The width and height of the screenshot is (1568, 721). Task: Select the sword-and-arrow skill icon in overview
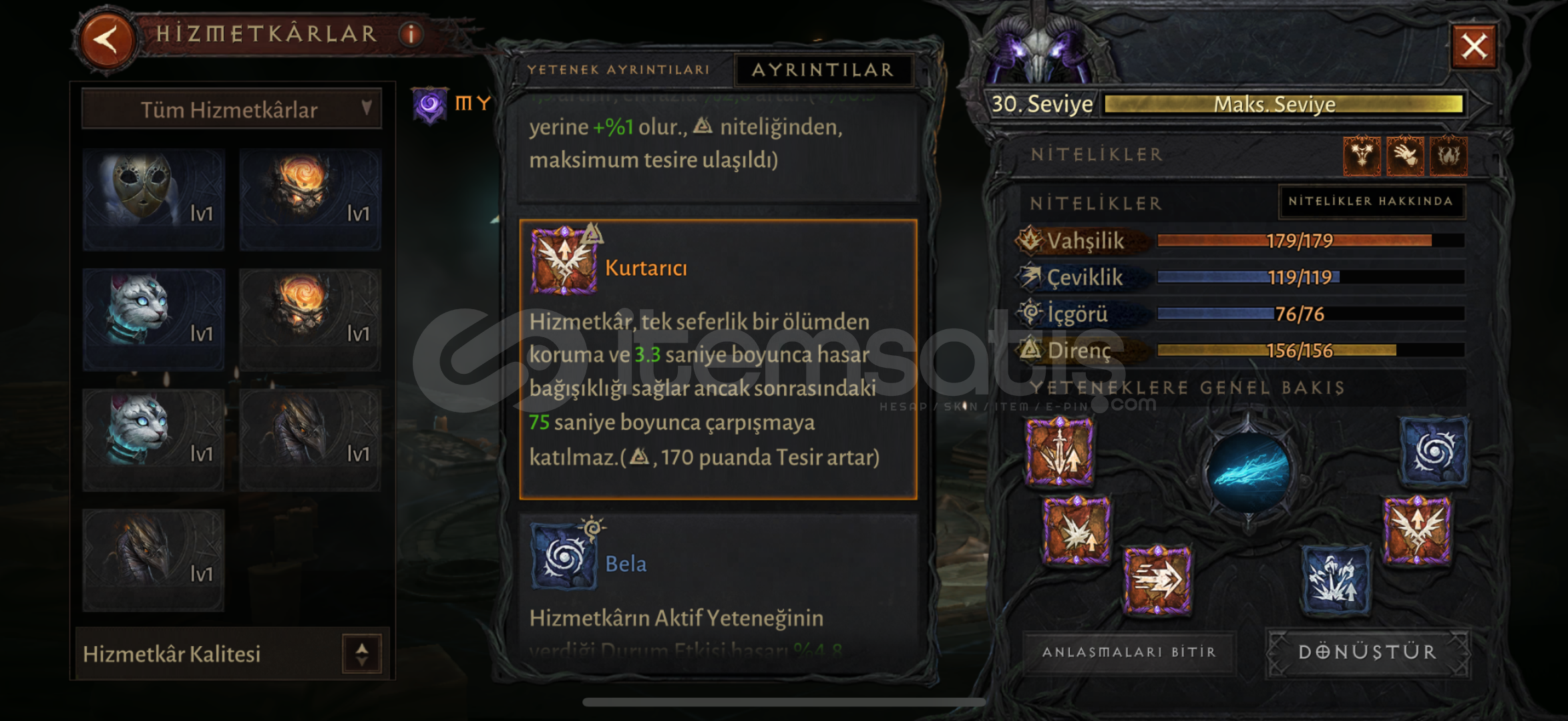click(x=1060, y=451)
